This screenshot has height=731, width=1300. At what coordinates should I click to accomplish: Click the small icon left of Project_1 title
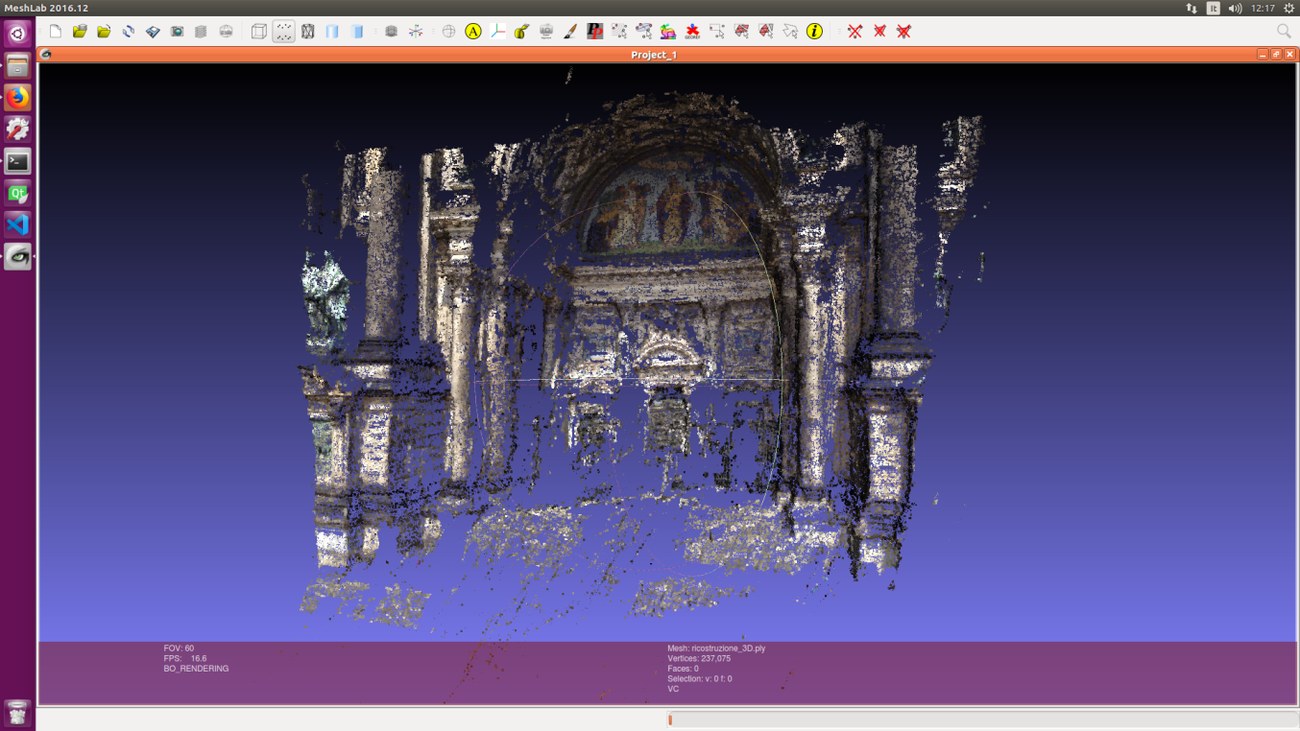46,54
